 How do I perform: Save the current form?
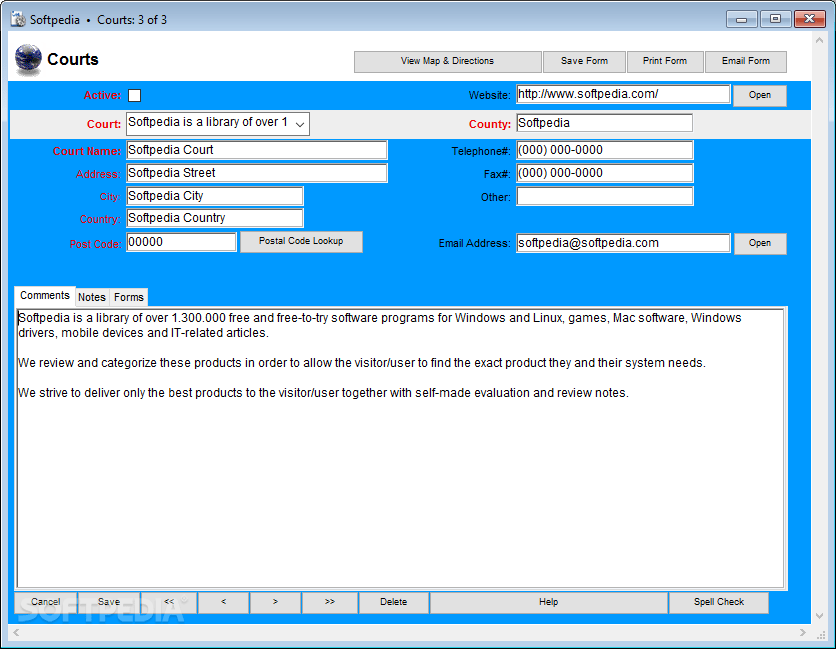584,61
